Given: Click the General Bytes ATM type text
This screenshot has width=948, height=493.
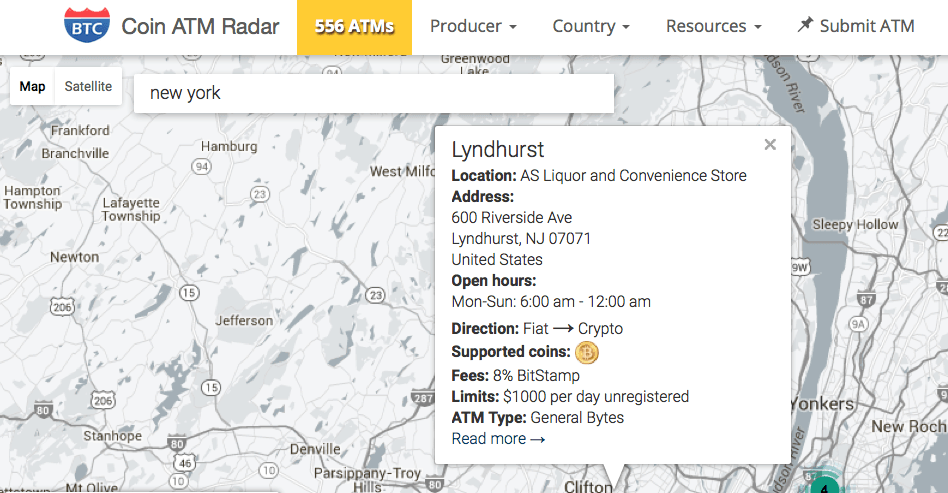Looking at the screenshot, I should [x=577, y=417].
